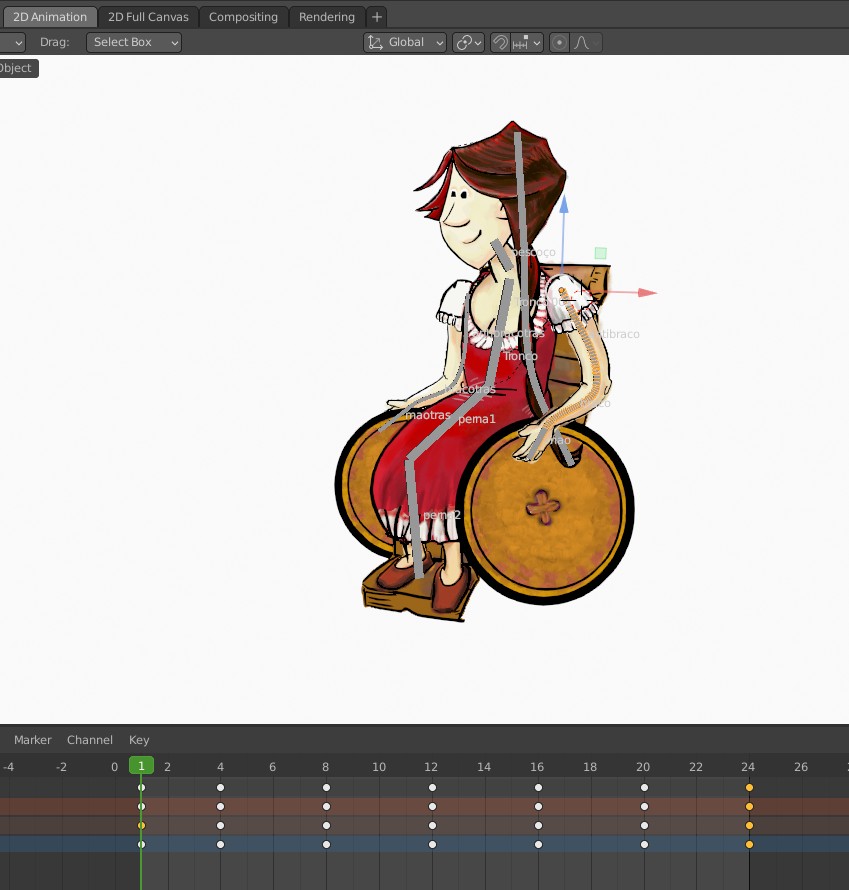The height and width of the screenshot is (890, 849).
Task: Select the top-row keyframe at frame 12
Action: 432,787
